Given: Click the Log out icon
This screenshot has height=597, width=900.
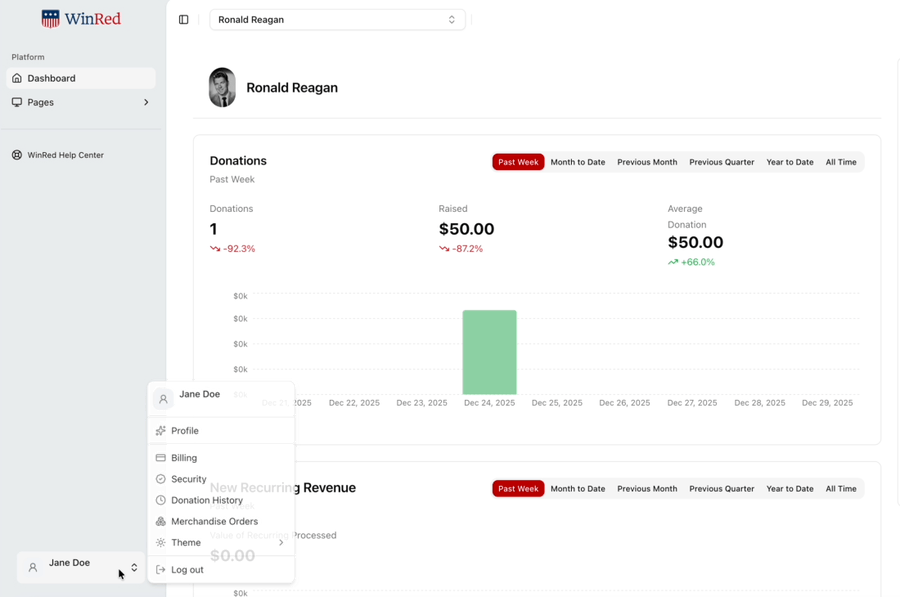Looking at the screenshot, I should point(160,570).
